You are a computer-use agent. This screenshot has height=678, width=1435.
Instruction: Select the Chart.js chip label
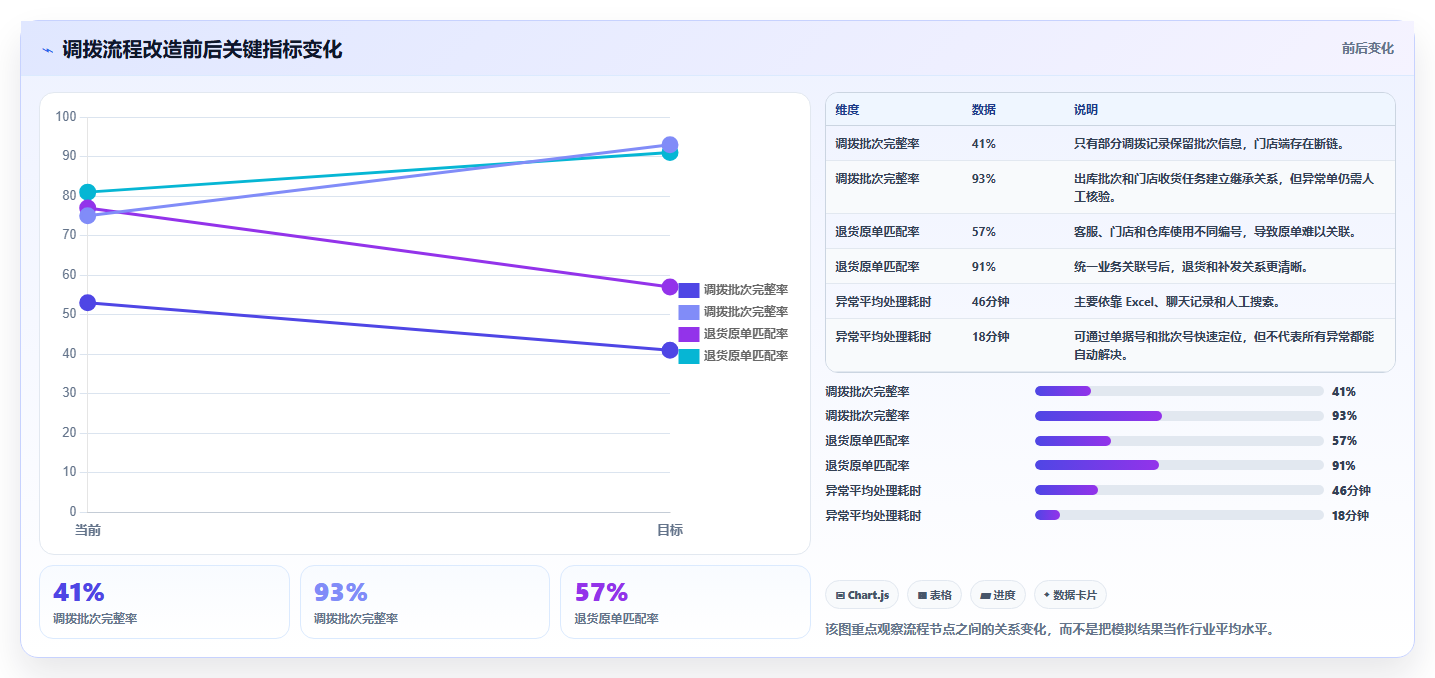(x=868, y=595)
